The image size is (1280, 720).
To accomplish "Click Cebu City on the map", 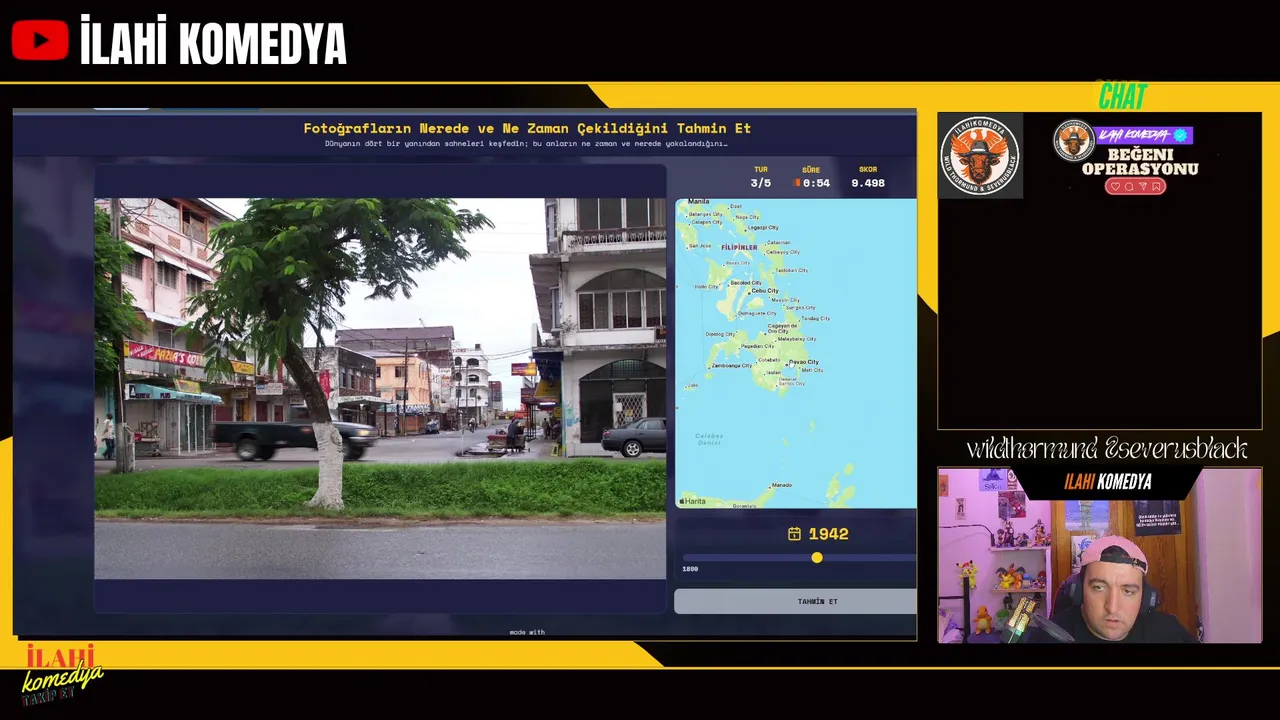I will point(765,291).
